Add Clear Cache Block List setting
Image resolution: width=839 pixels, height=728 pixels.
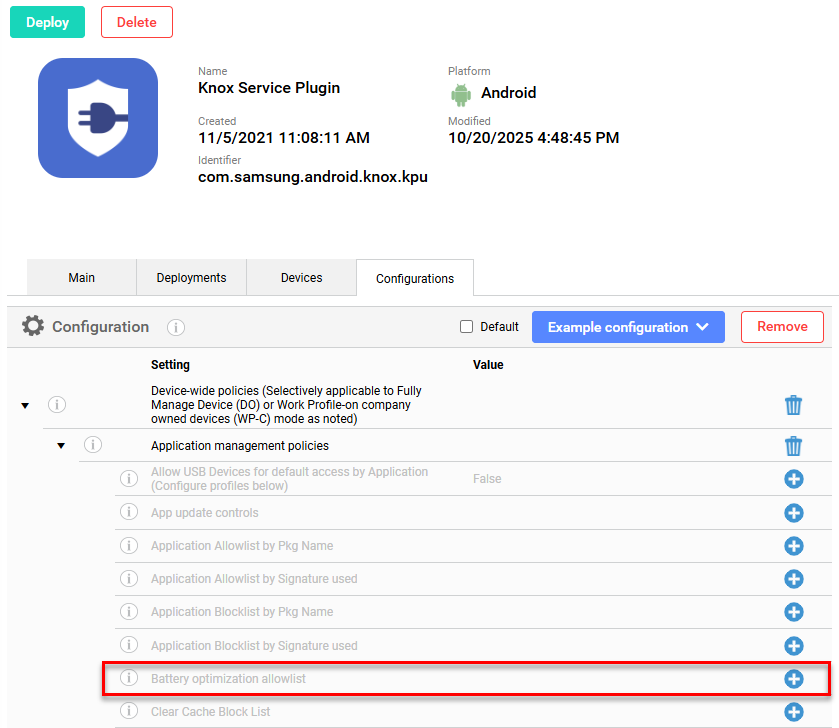click(x=794, y=712)
